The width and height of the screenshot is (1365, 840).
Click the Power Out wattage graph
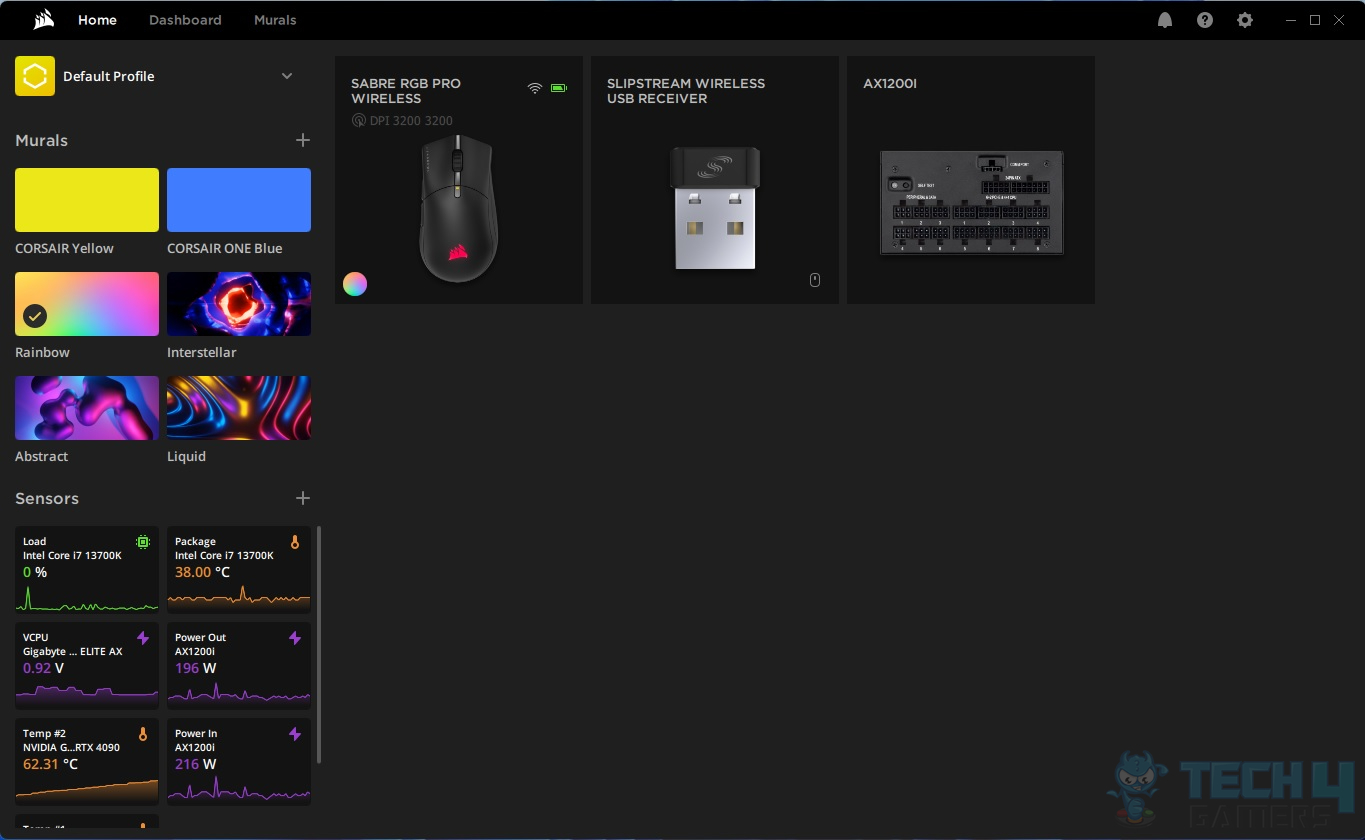[x=239, y=692]
